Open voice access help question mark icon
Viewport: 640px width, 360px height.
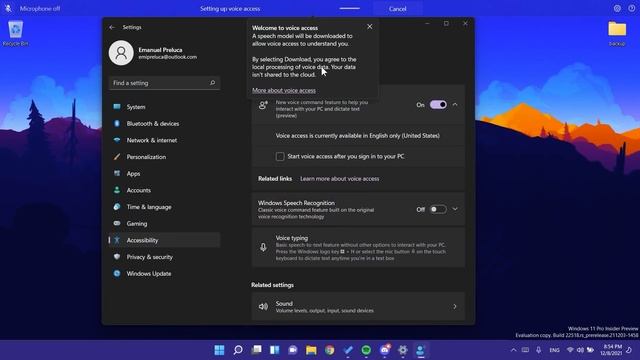click(631, 8)
